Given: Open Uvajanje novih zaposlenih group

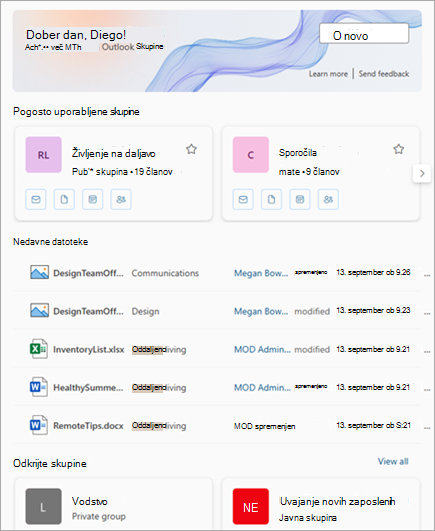Looking at the screenshot, I should point(321,504).
